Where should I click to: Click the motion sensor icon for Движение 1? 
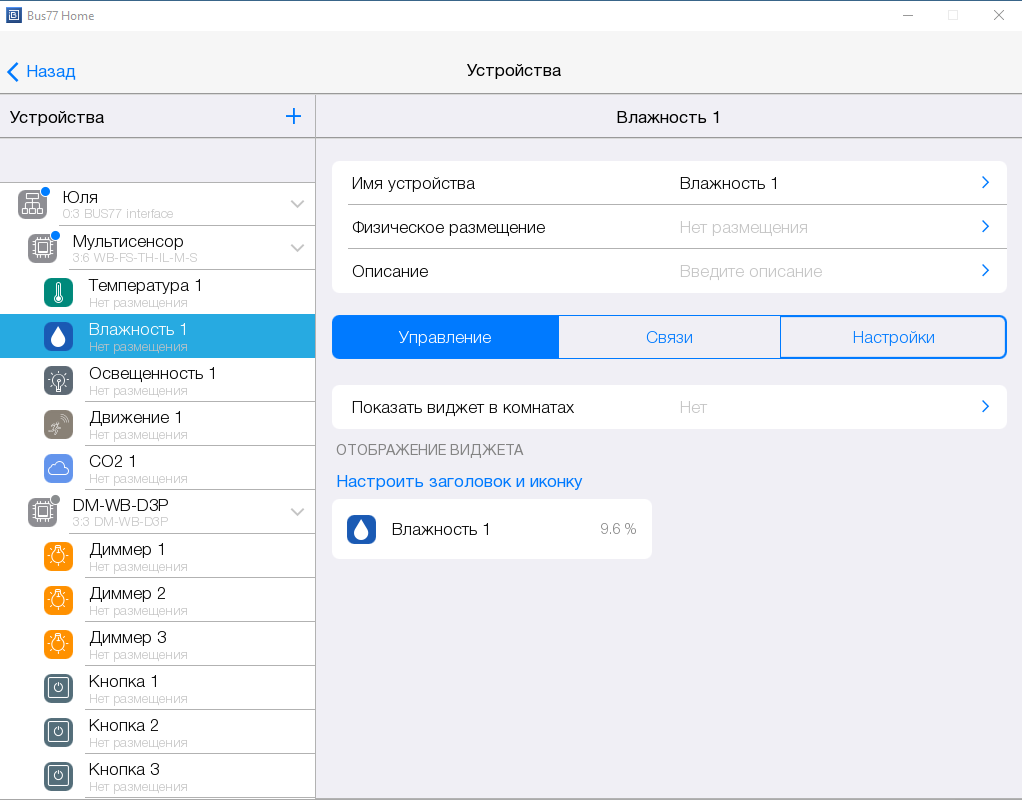click(x=58, y=425)
